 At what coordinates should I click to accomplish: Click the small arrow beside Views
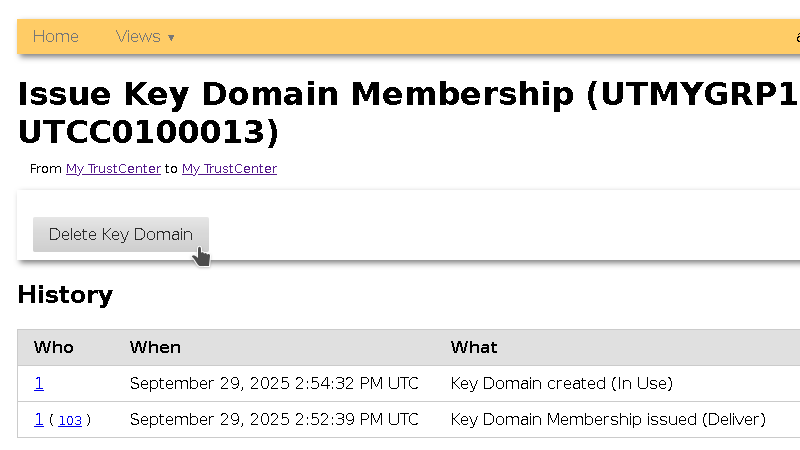click(171, 38)
